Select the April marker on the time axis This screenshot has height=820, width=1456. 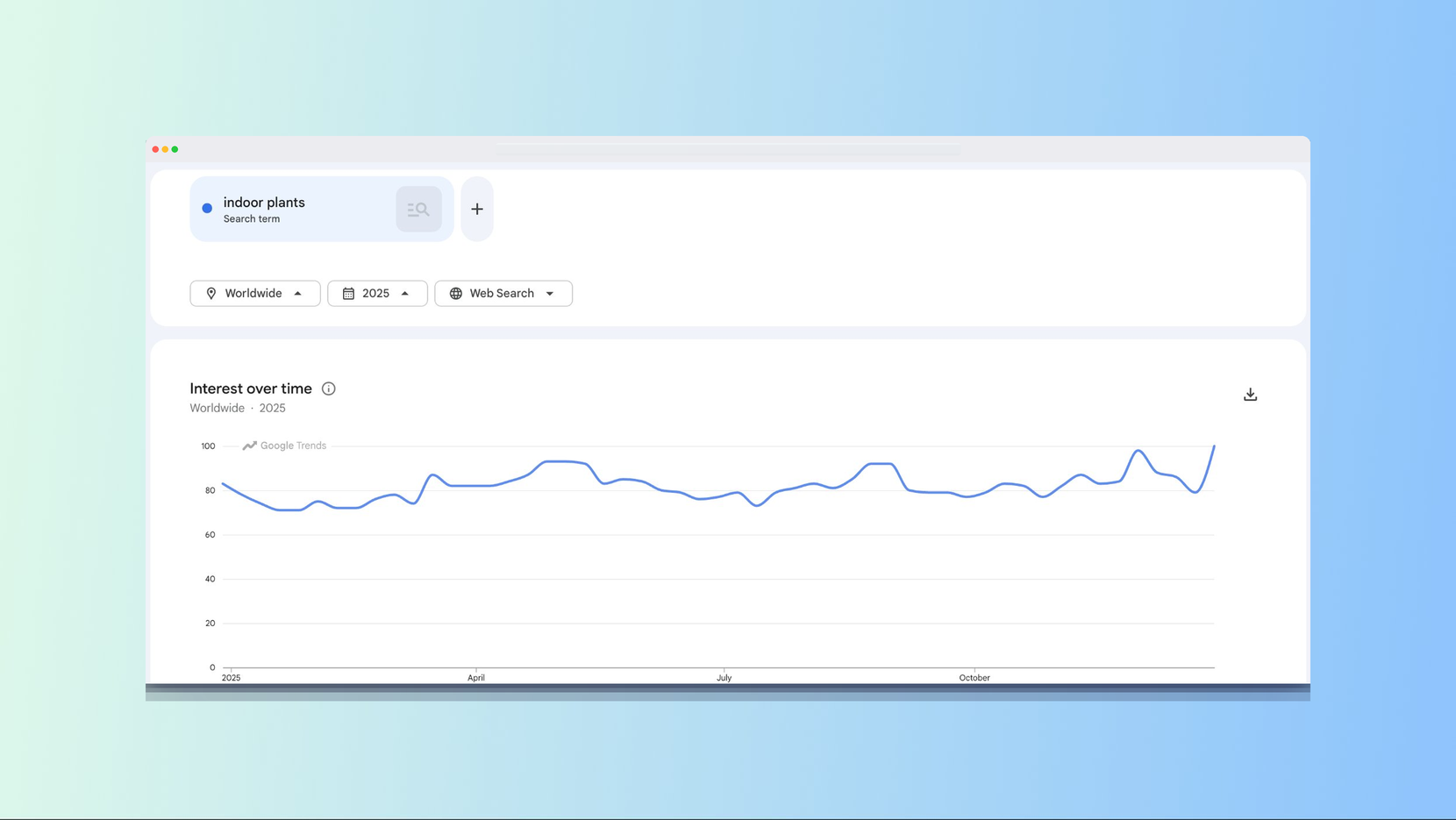pyautogui.click(x=476, y=677)
